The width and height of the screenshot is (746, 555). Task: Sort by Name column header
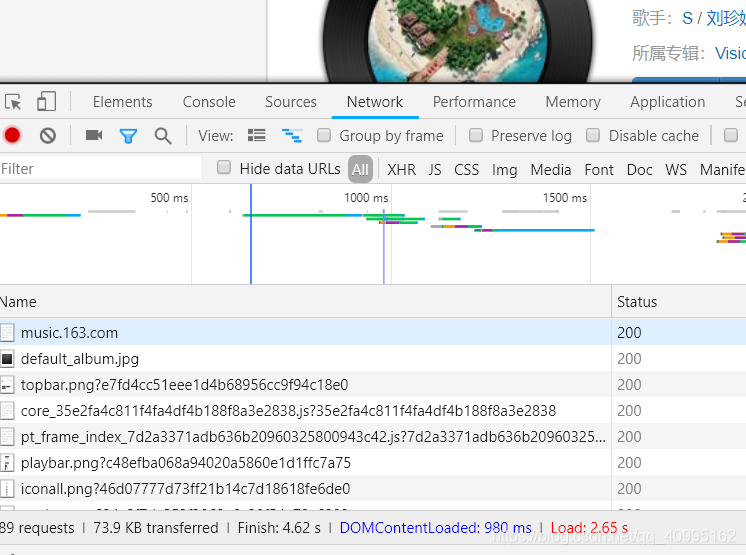305,302
